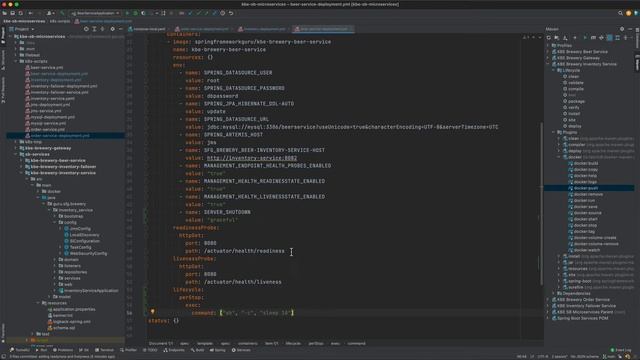Image resolution: width=640 pixels, height=360 pixels.
Task: Click the Build hammer icon in toolbar
Action: [x=62, y=13]
